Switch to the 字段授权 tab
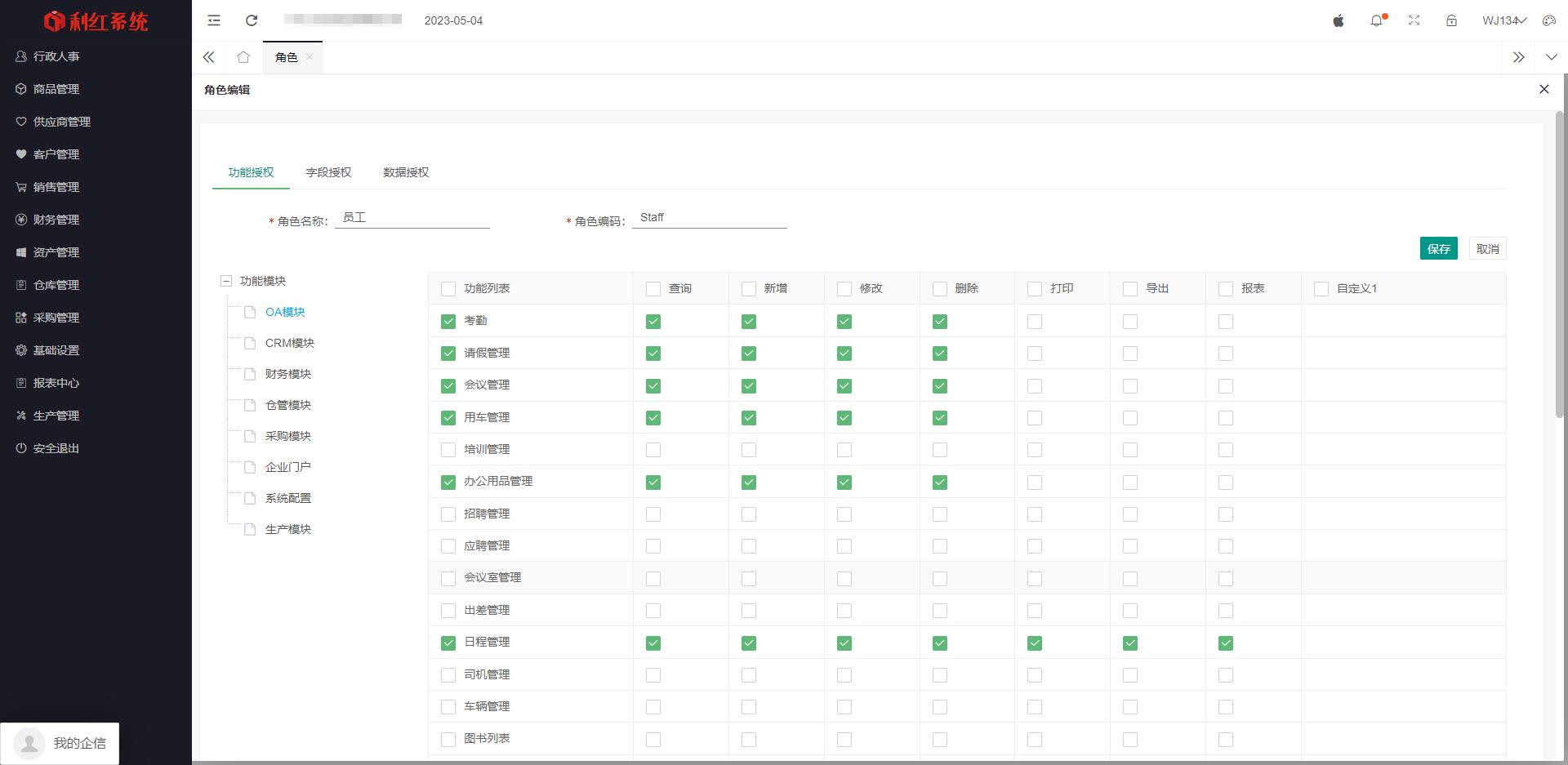 327,172
